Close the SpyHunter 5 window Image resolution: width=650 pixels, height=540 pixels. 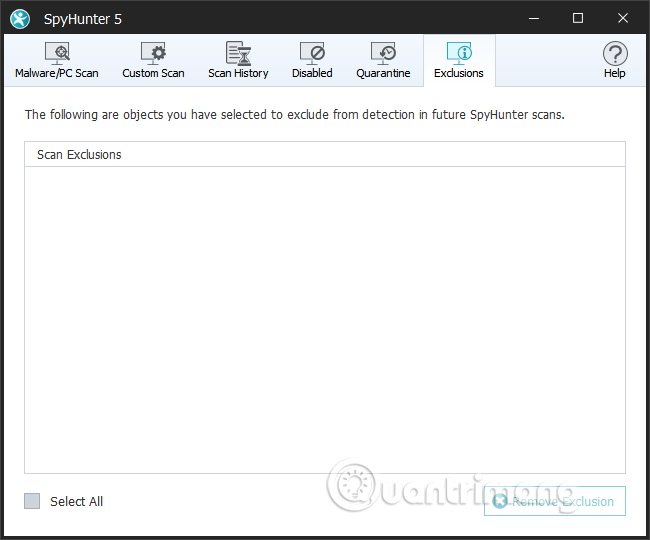(x=623, y=18)
